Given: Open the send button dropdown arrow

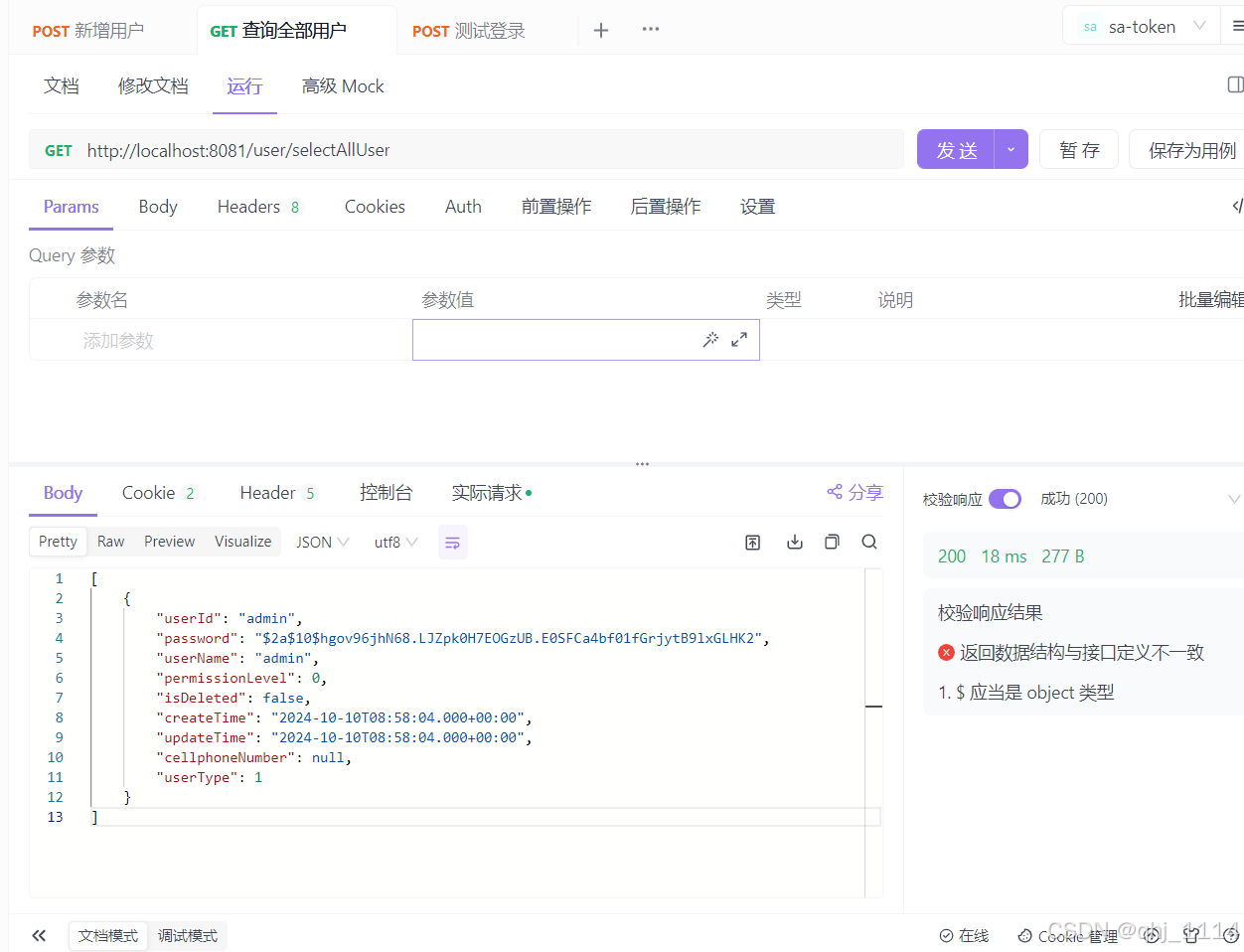Looking at the screenshot, I should (x=1011, y=148).
